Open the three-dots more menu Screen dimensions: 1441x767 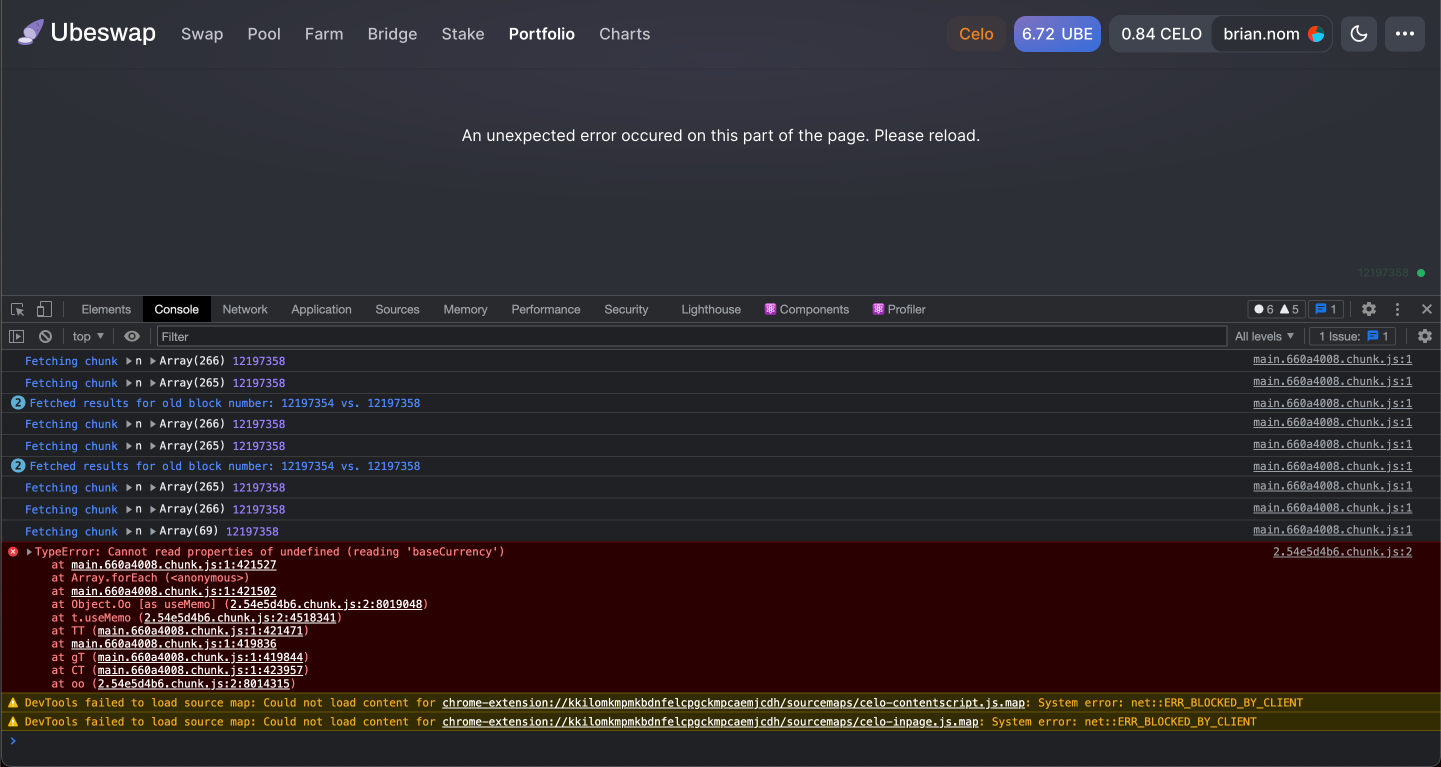[x=1405, y=33]
